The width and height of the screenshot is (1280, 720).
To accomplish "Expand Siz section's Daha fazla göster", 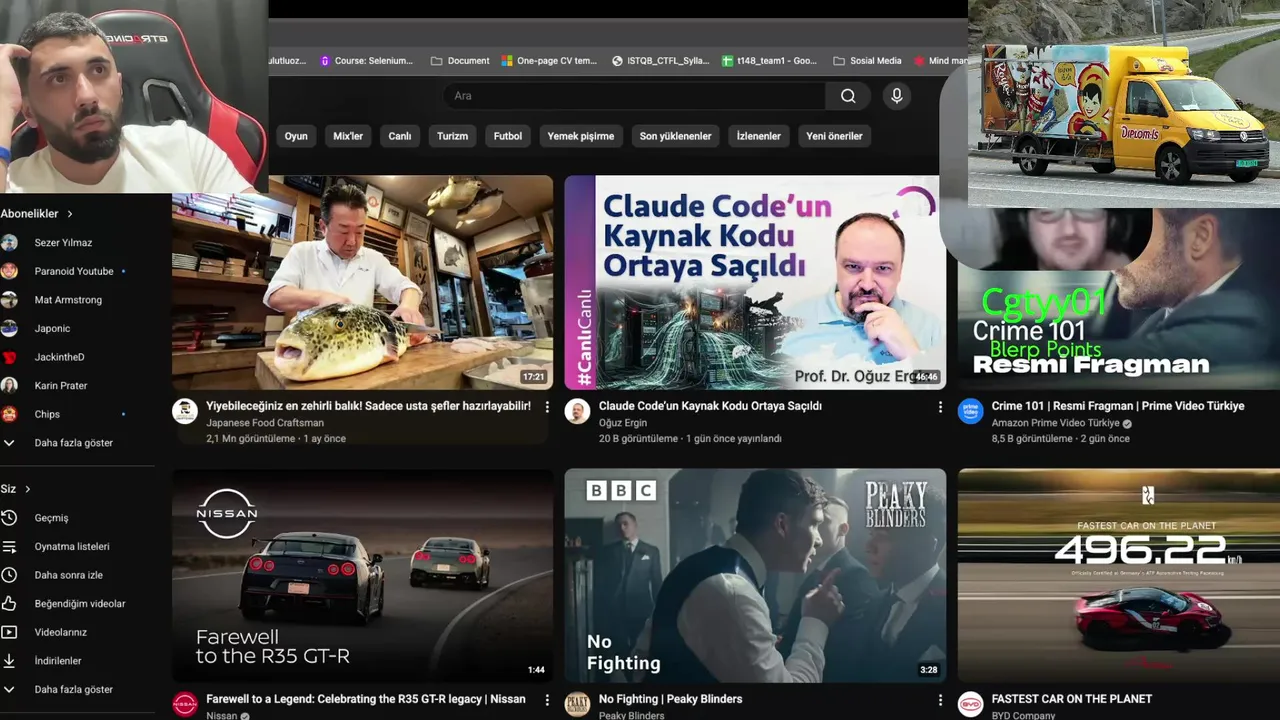I will [x=73, y=690].
